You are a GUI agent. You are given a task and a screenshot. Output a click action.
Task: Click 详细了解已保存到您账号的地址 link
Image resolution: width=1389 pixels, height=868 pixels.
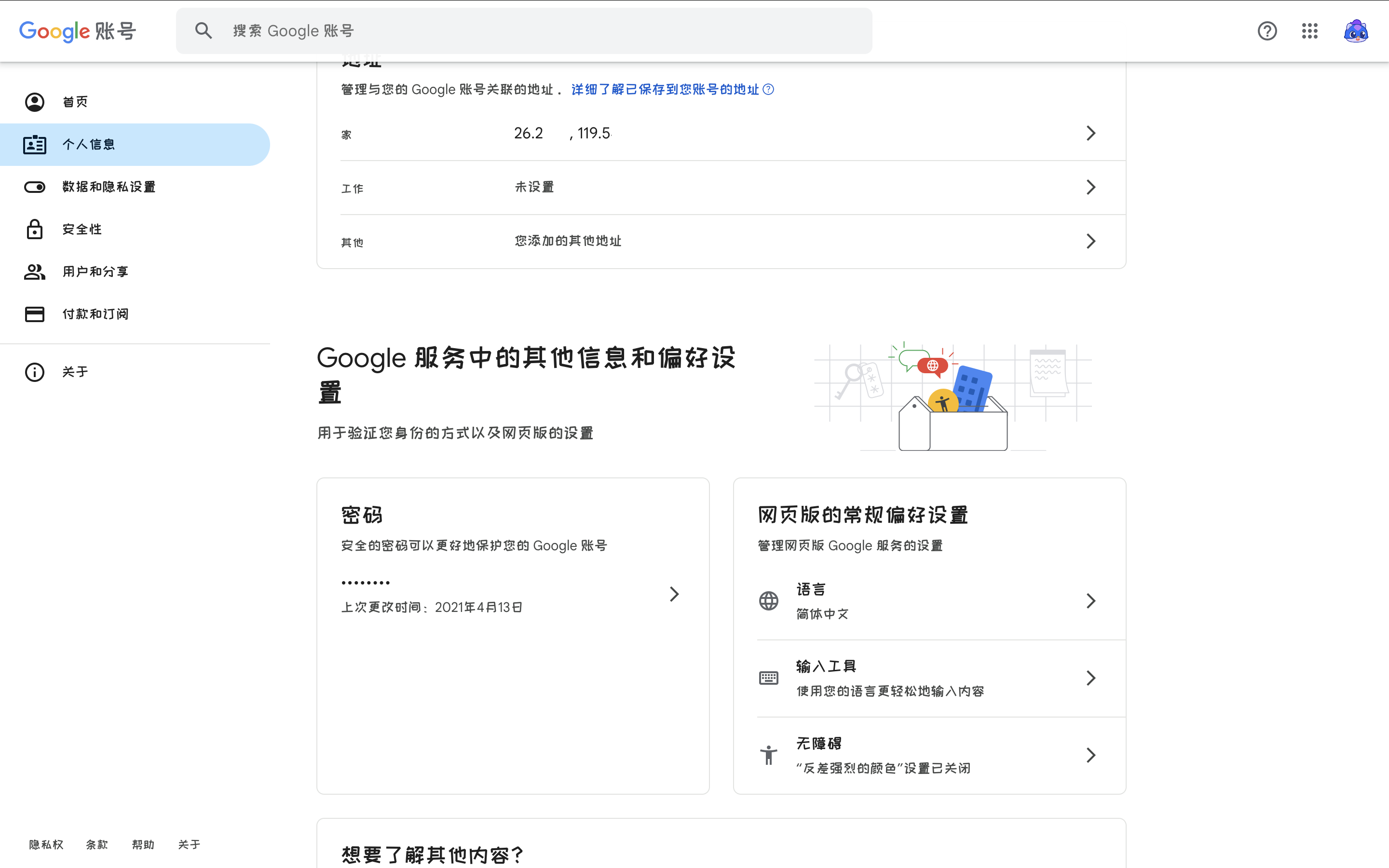pos(665,90)
